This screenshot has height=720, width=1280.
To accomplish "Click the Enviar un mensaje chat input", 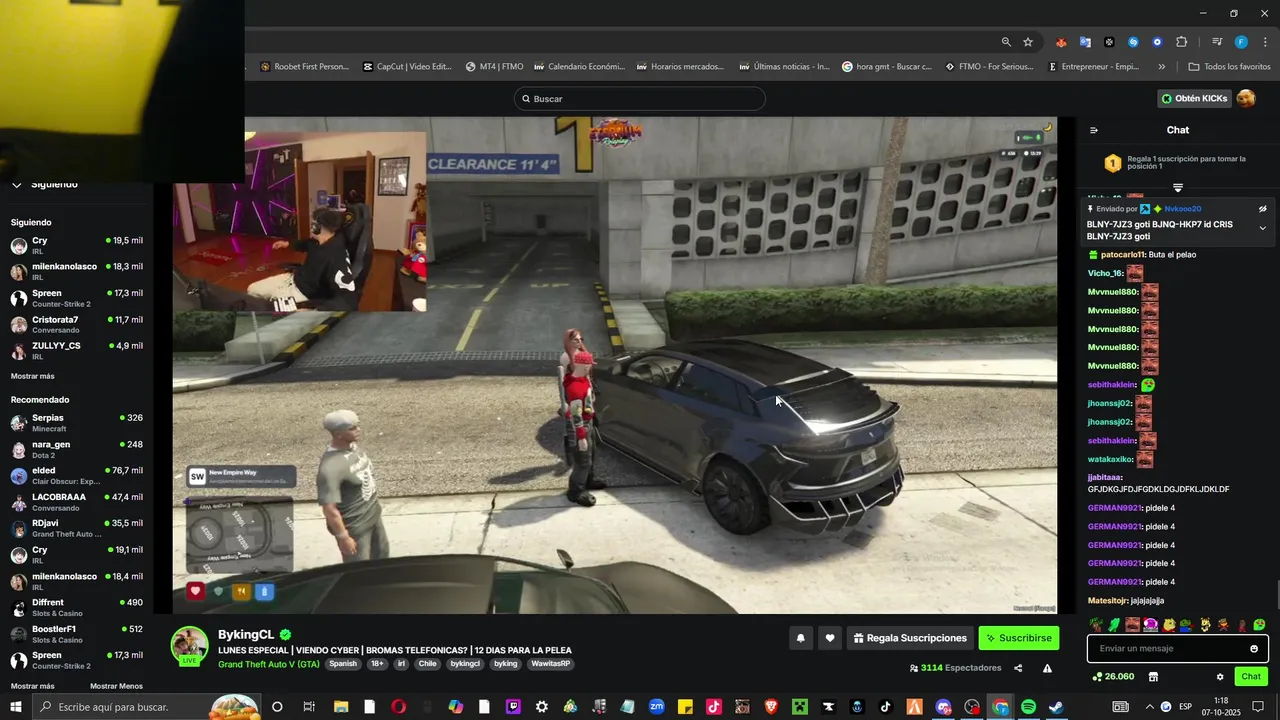I will (1177, 649).
